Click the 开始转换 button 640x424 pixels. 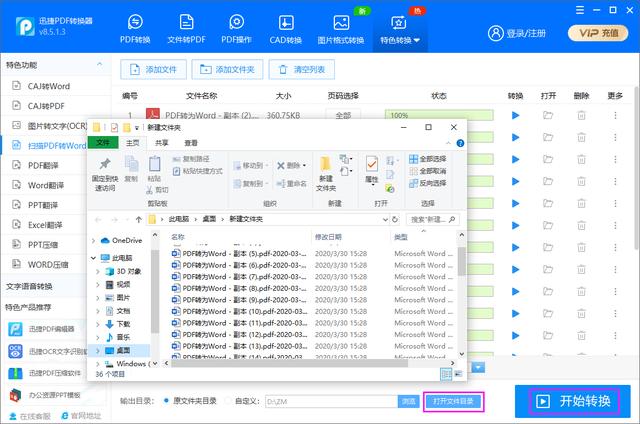574,401
